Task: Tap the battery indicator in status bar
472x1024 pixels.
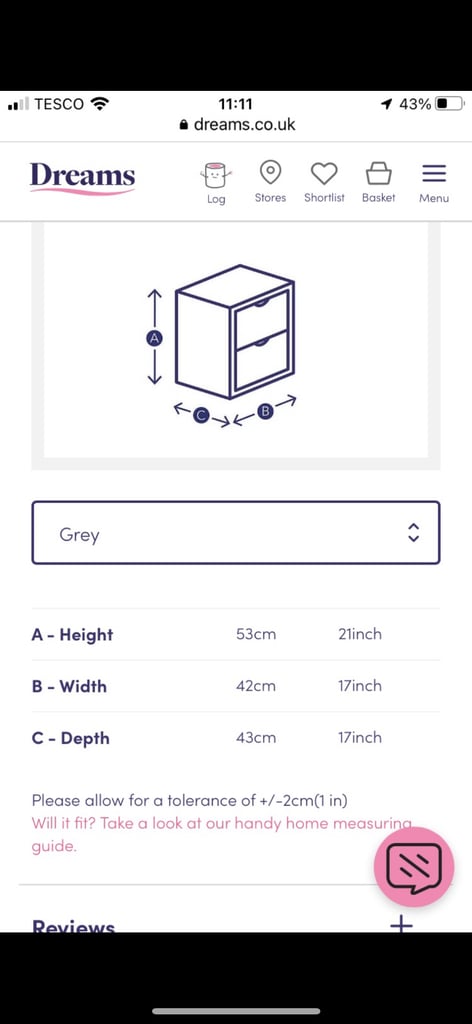Action: 450,104
